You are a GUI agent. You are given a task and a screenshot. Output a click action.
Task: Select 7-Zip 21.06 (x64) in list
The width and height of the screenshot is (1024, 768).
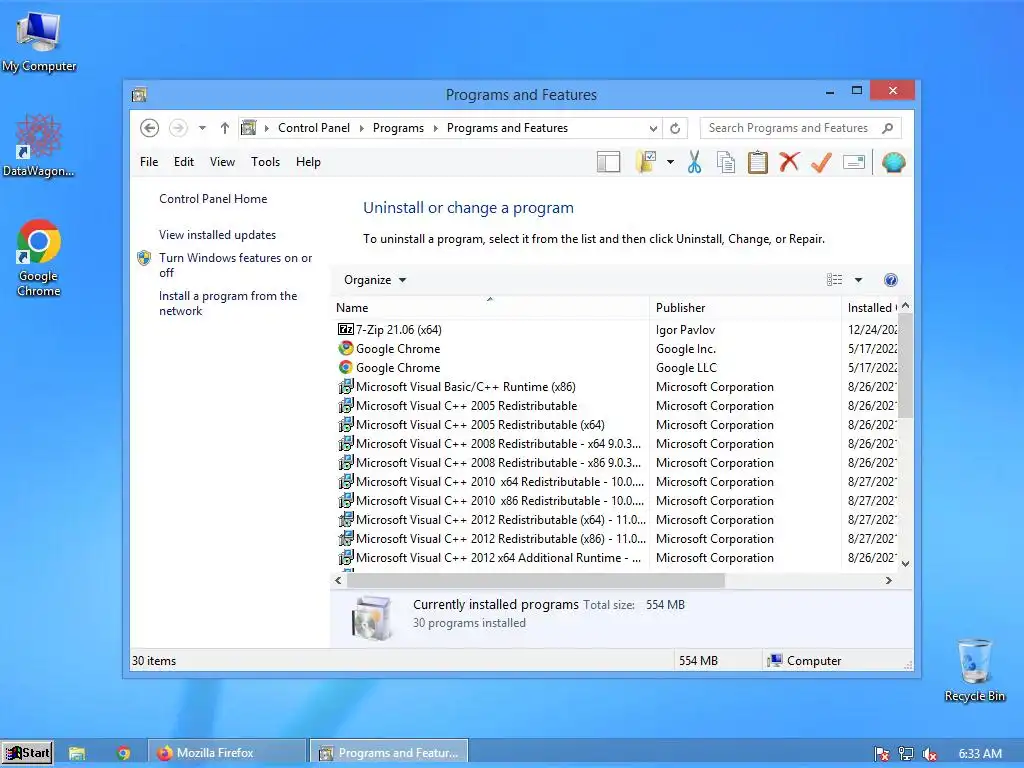(x=389, y=330)
